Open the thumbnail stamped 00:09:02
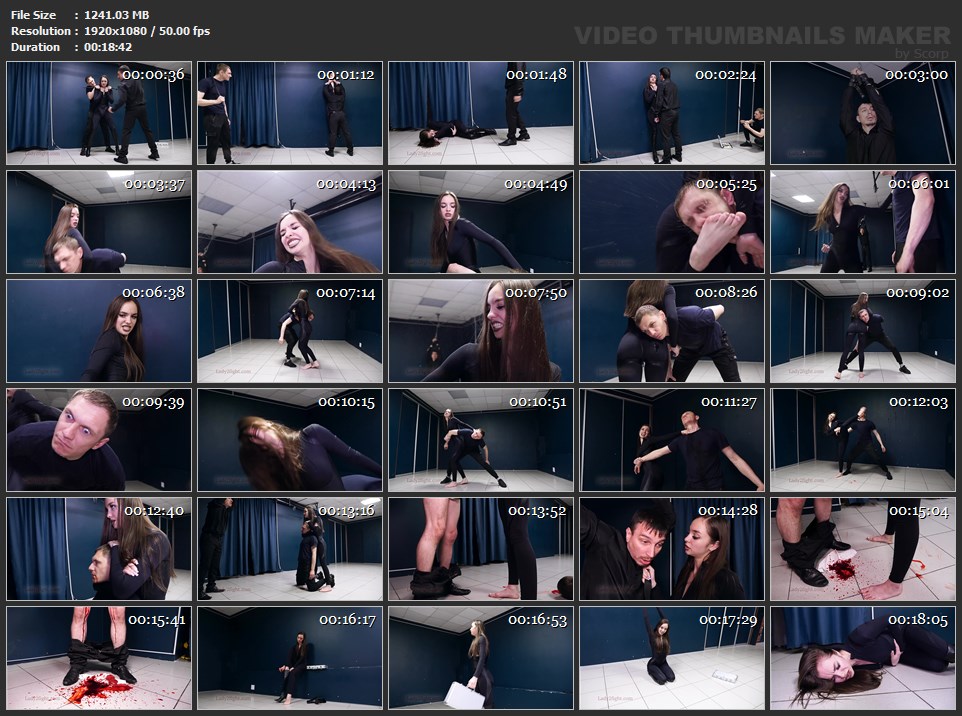This screenshot has width=962, height=716. 863,331
